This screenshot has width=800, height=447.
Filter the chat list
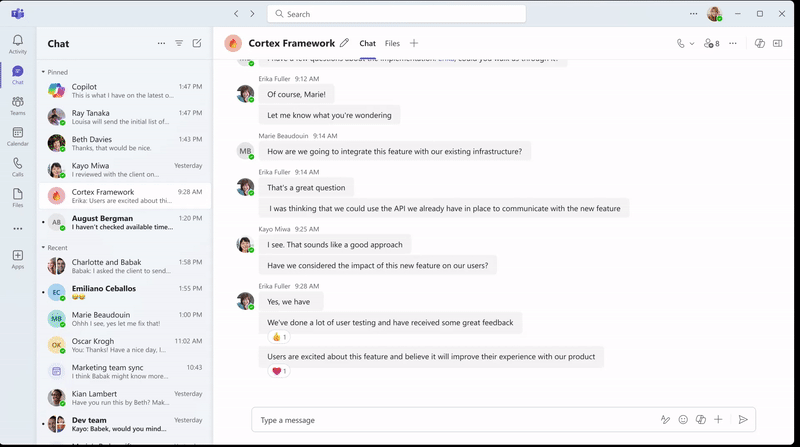[x=179, y=44]
